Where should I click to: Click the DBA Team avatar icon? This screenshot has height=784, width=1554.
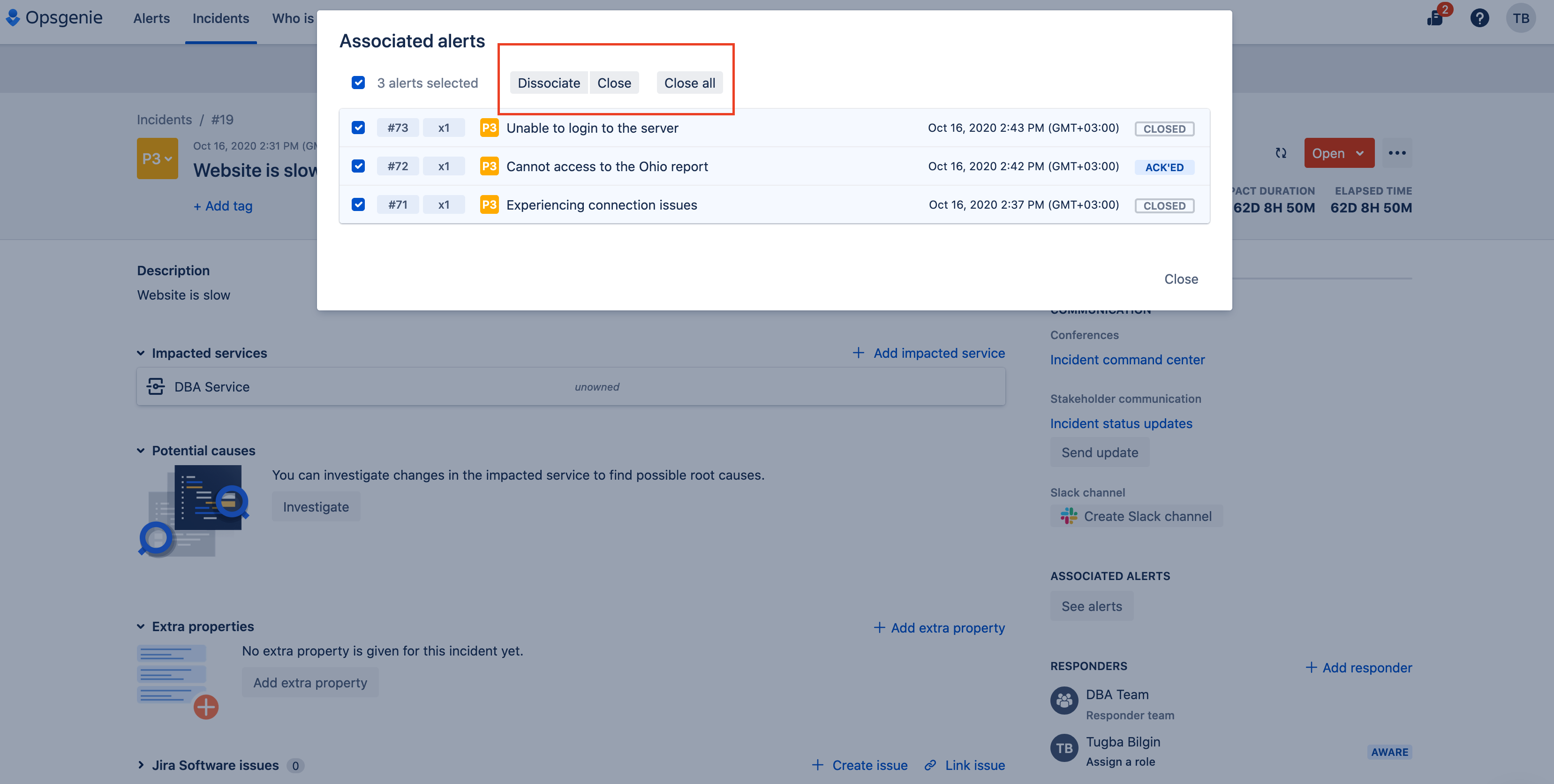tap(1064, 701)
